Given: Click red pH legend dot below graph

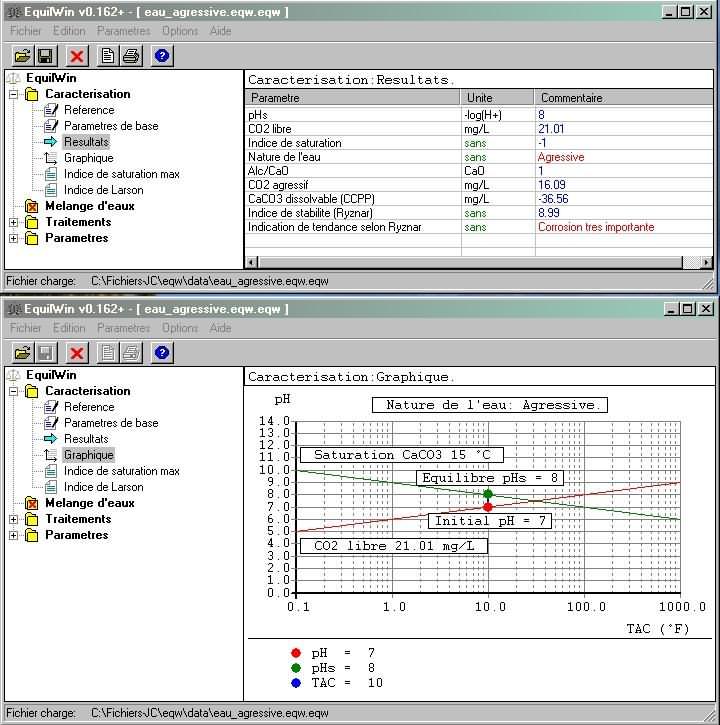Looking at the screenshot, I should click(x=296, y=653).
